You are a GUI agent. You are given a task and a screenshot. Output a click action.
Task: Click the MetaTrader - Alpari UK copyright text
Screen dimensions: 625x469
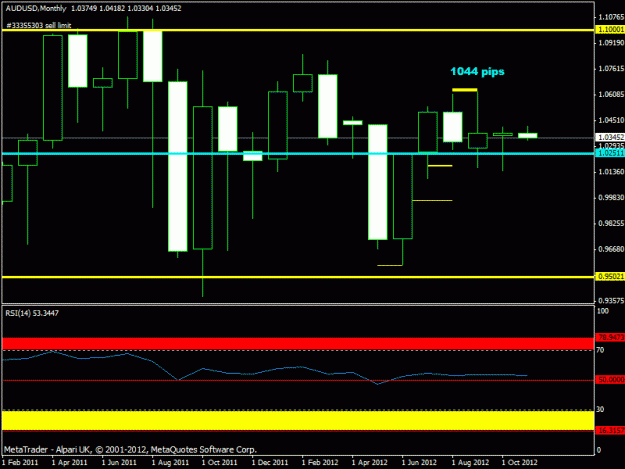(x=130, y=449)
